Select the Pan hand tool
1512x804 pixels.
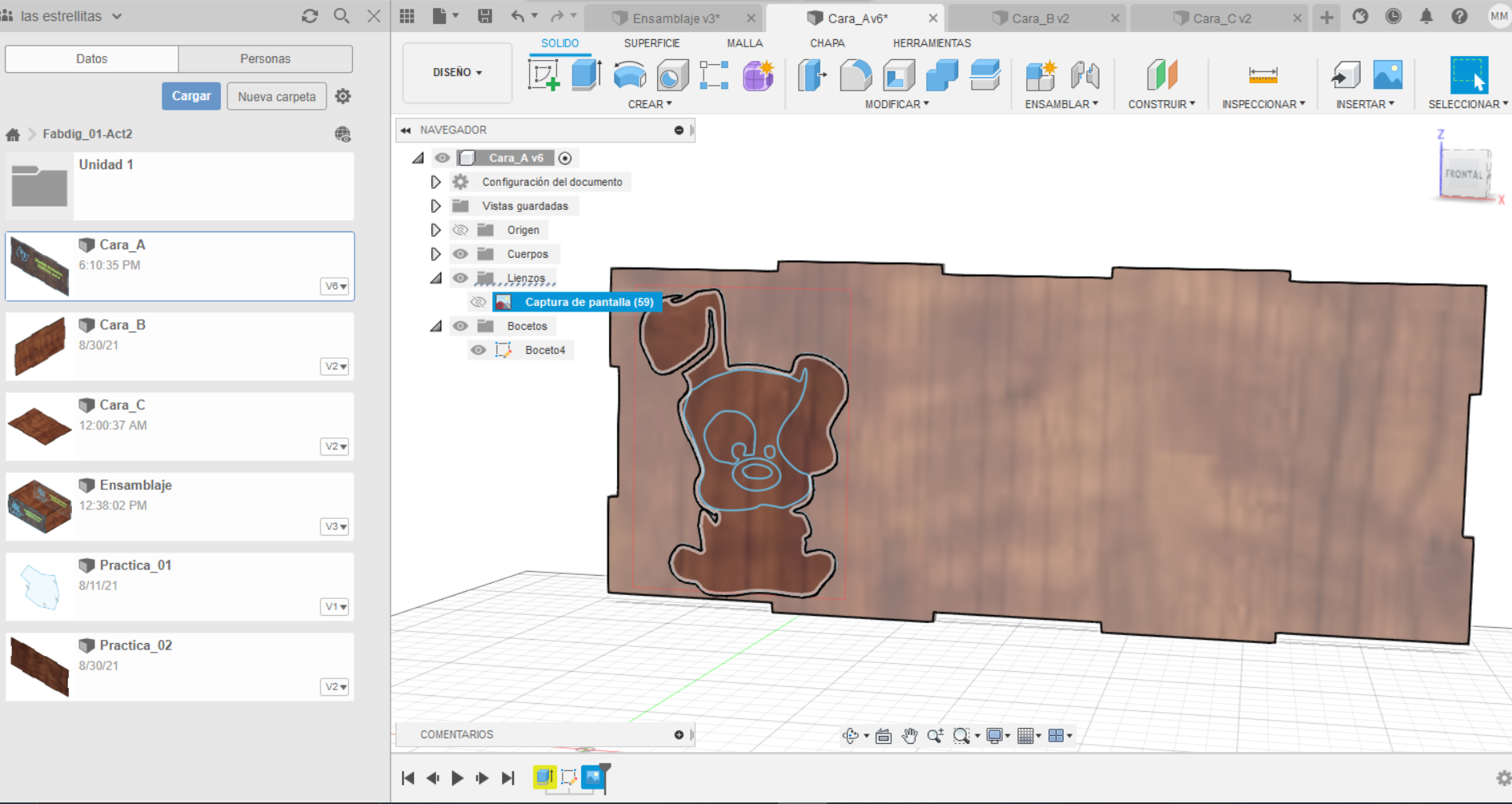click(x=909, y=735)
